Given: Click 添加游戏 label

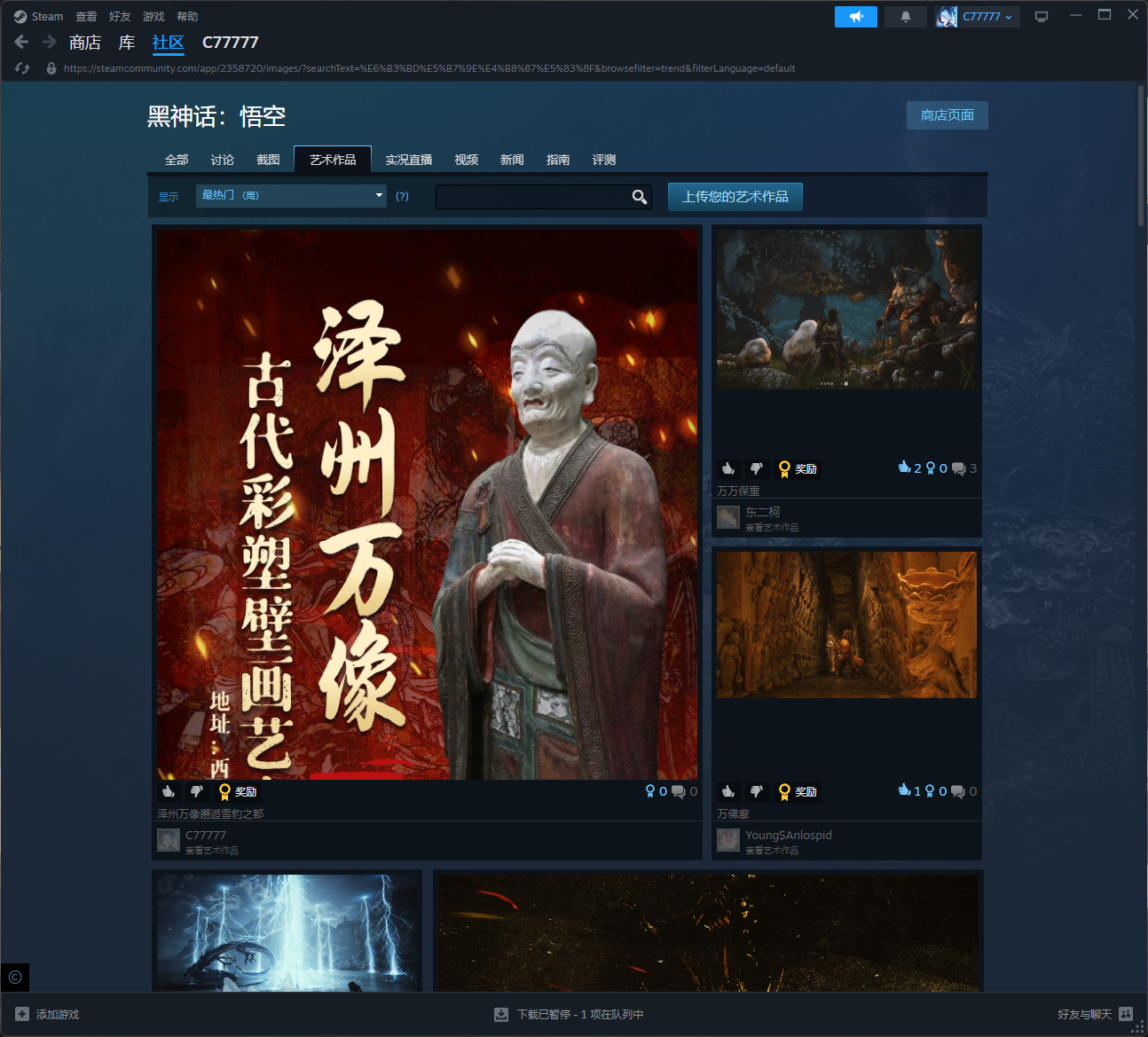Looking at the screenshot, I should coord(58,1014).
